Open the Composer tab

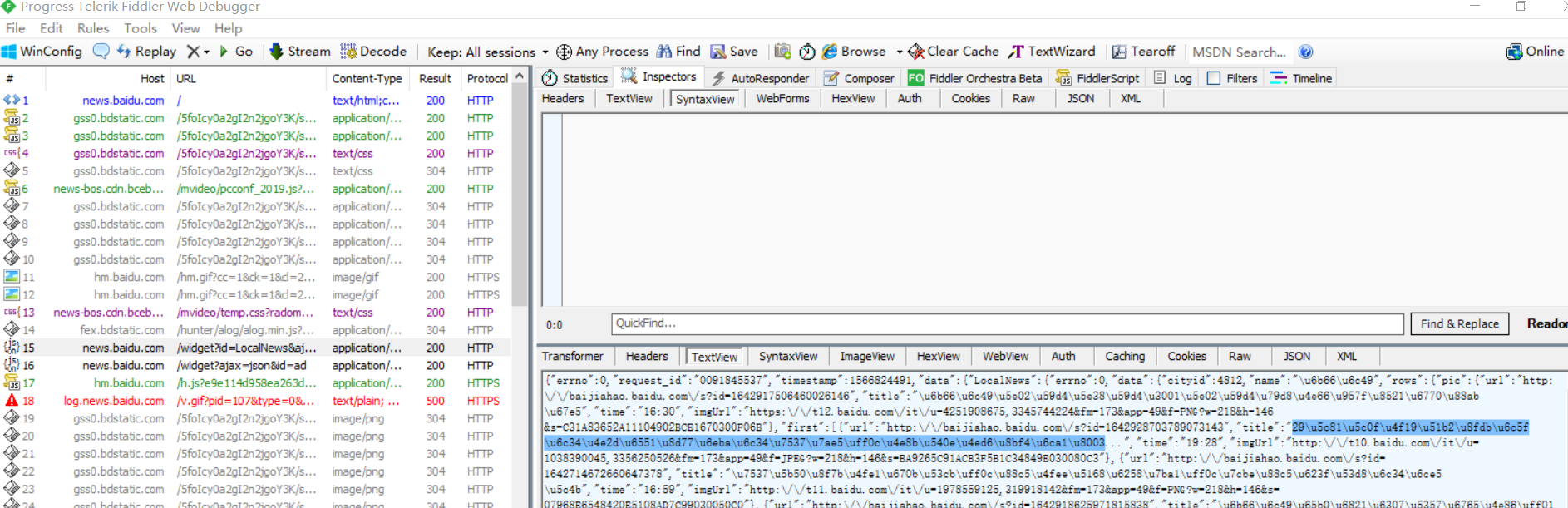click(859, 78)
